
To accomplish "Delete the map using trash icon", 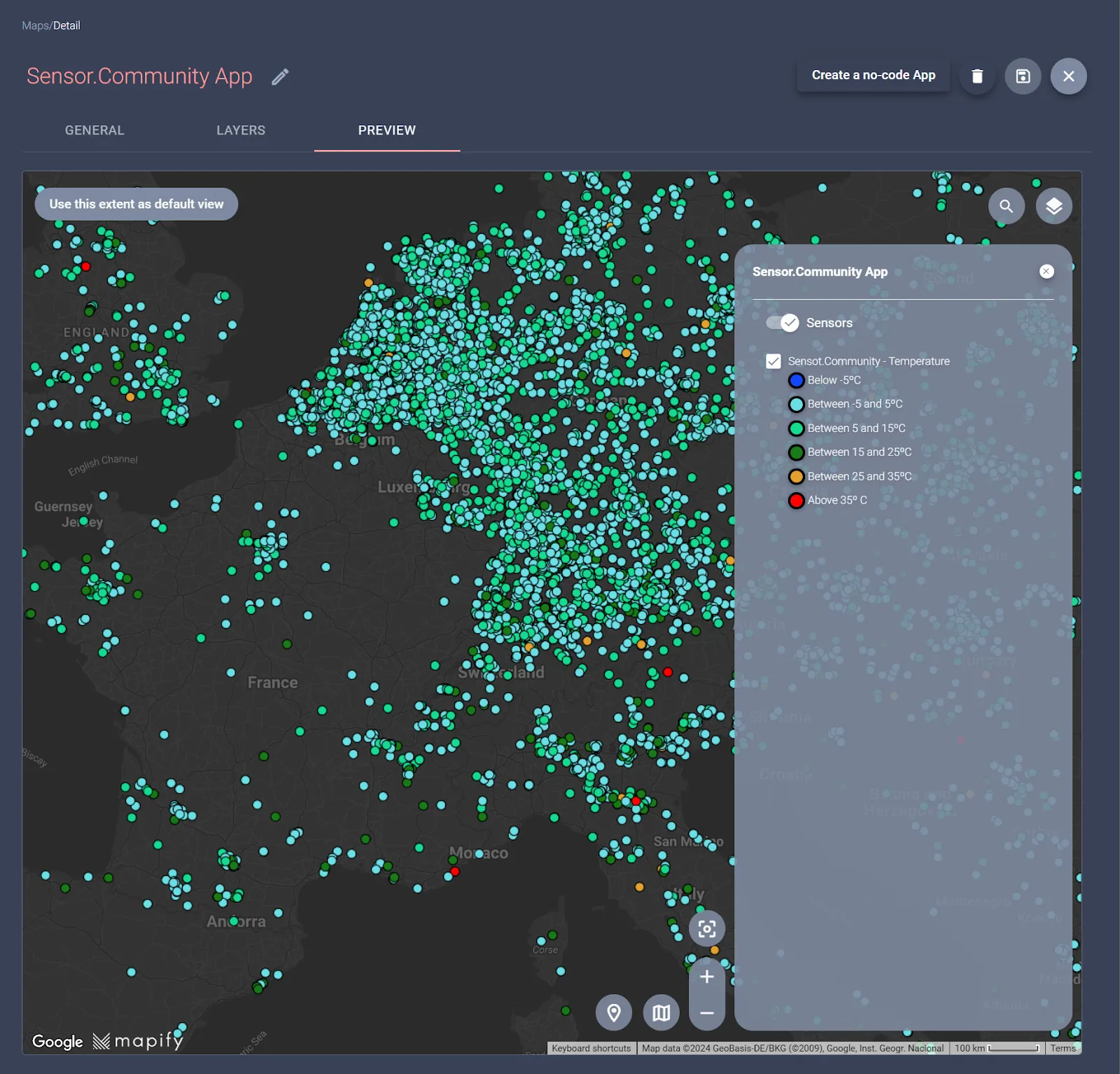I will (x=977, y=76).
